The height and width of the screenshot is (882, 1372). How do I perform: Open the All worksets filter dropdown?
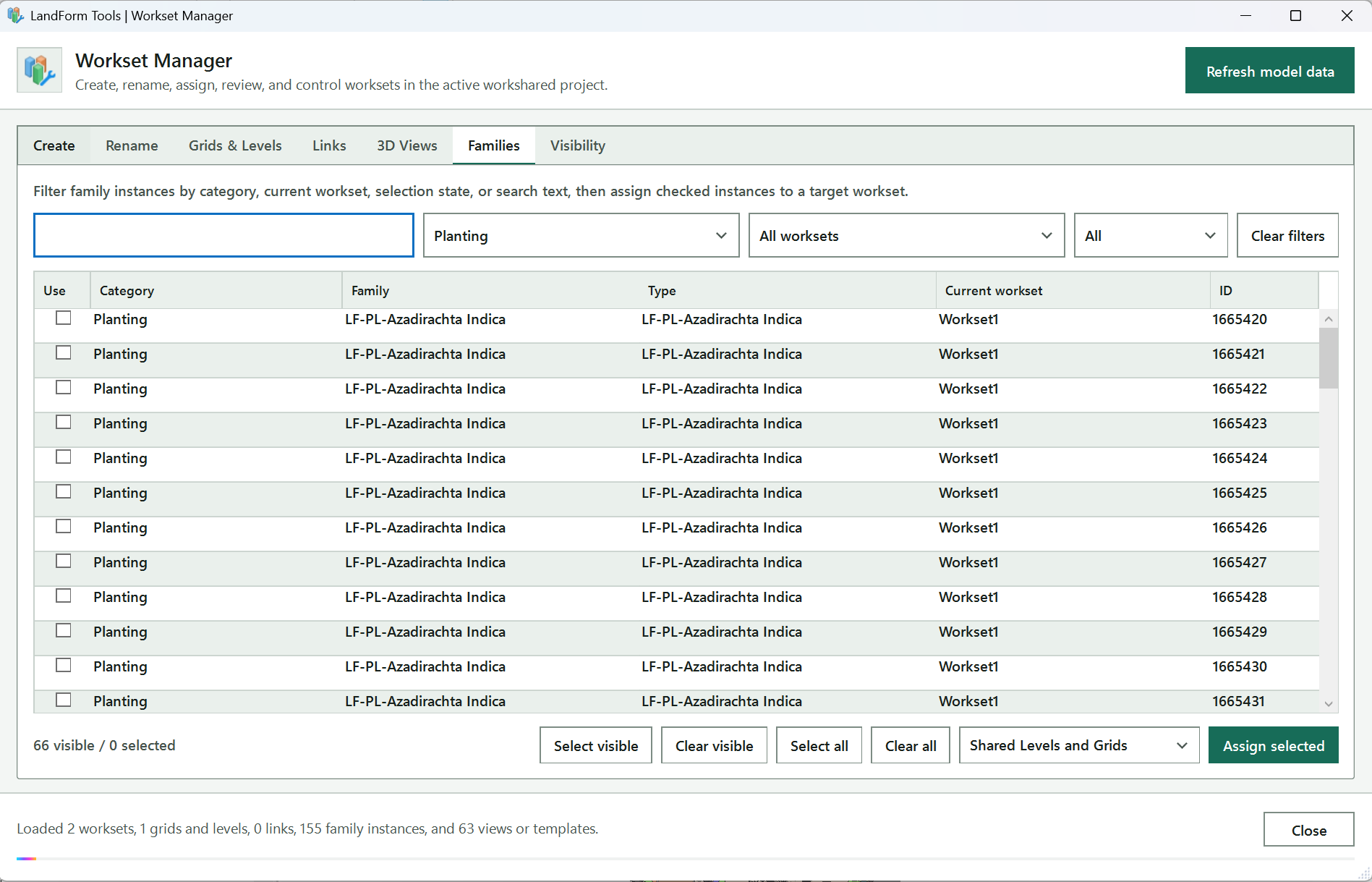pos(906,235)
